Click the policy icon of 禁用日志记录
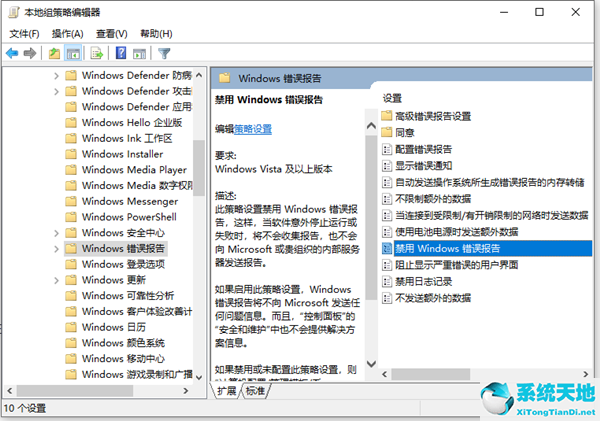Screen dimensions: 600x421 pyautogui.click(x=387, y=282)
